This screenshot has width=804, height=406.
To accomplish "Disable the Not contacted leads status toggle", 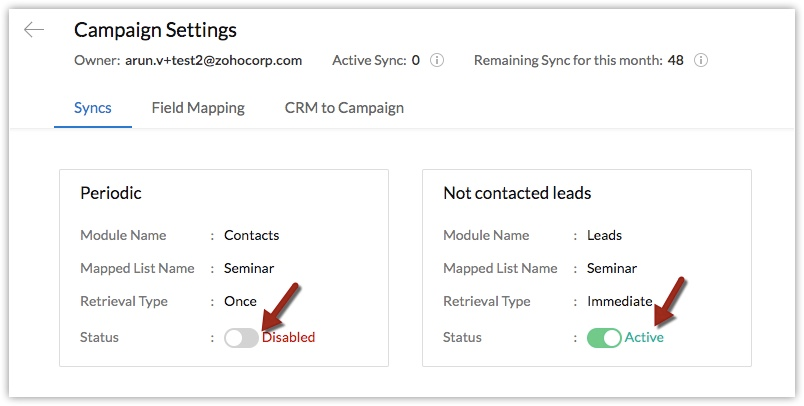I will coord(605,338).
